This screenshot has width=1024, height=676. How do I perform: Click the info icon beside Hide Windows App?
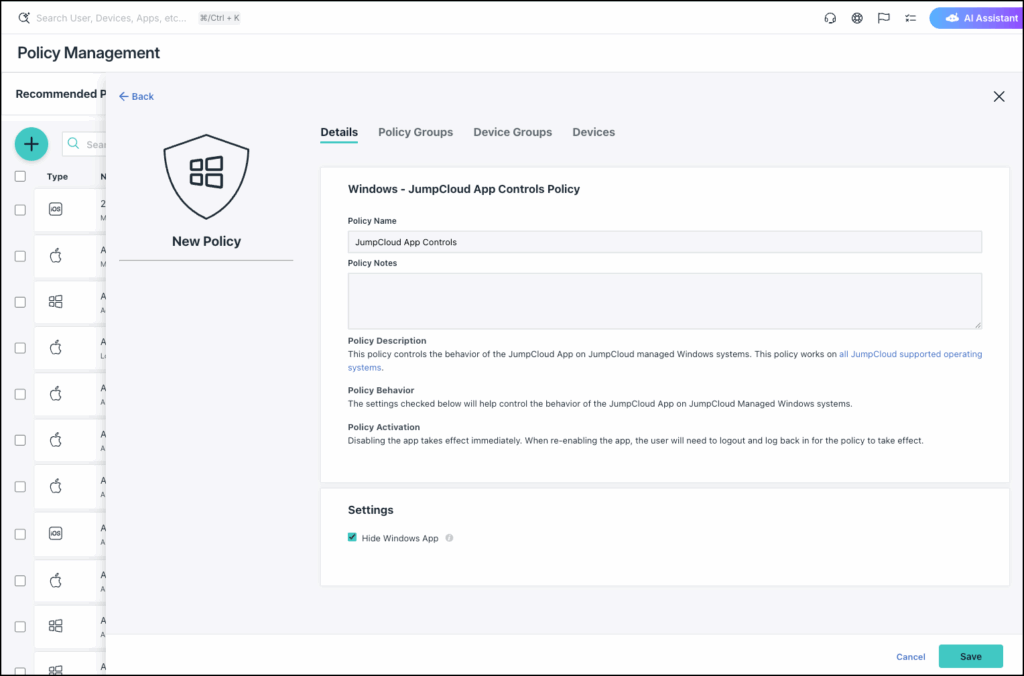[449, 538]
